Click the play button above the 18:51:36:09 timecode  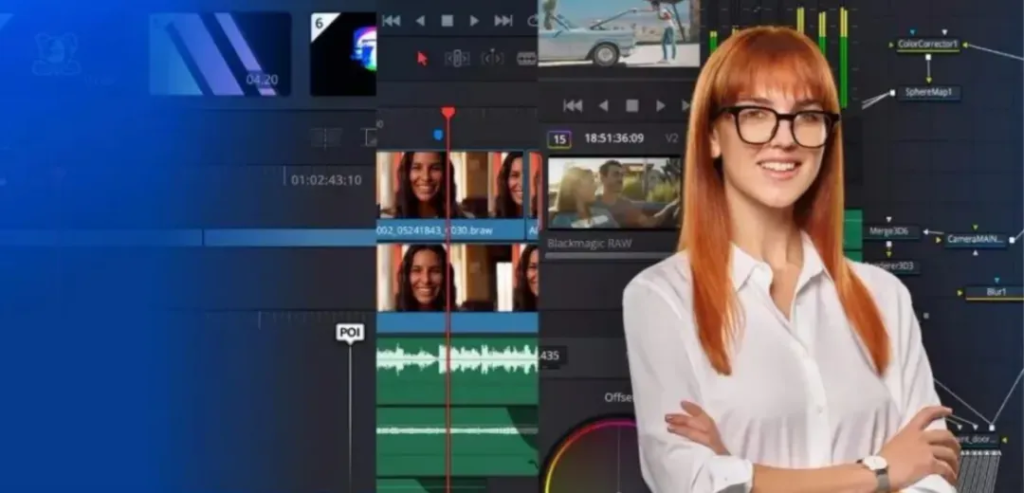660,106
